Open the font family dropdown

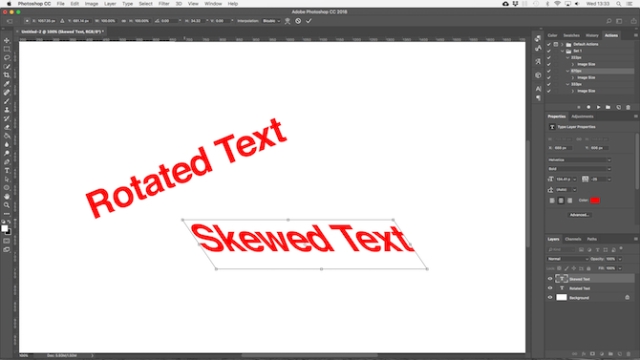click(579, 160)
